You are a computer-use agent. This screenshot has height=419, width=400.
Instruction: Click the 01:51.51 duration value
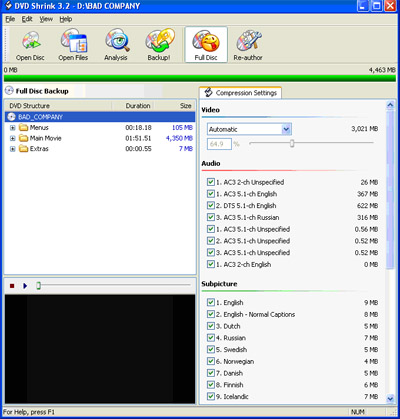138,138
